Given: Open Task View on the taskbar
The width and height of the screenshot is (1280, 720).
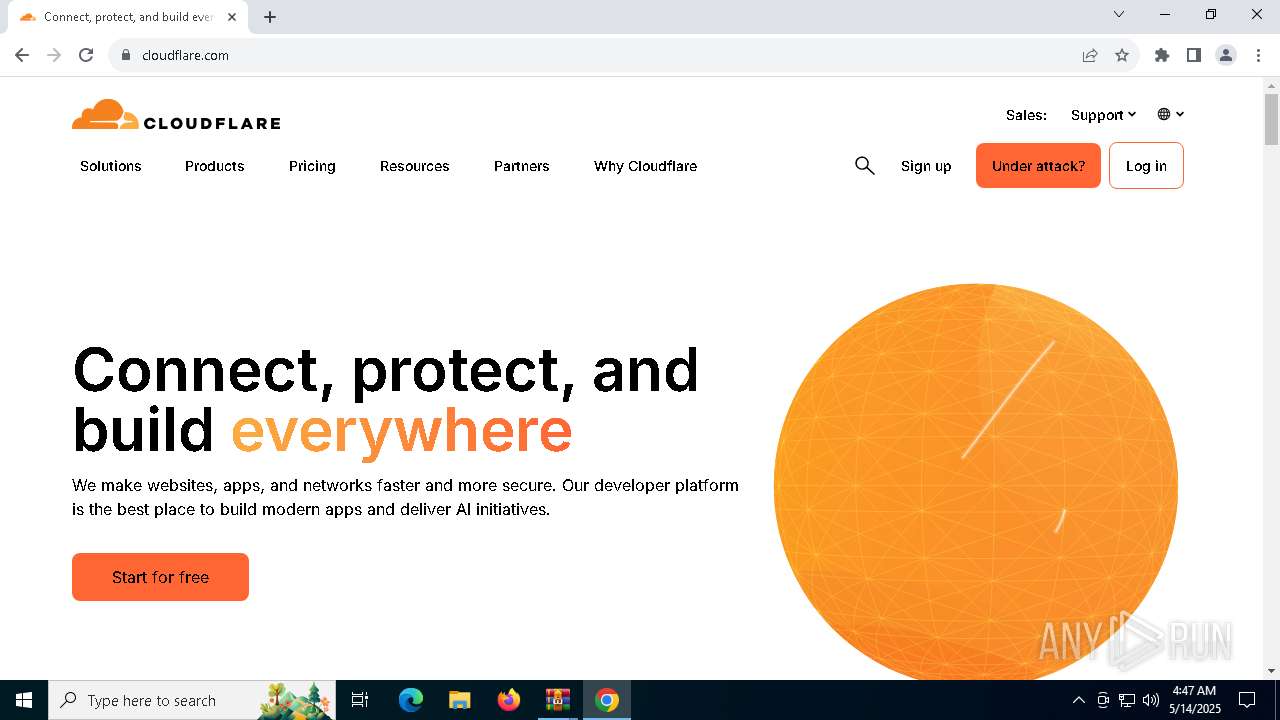Looking at the screenshot, I should tap(360, 700).
